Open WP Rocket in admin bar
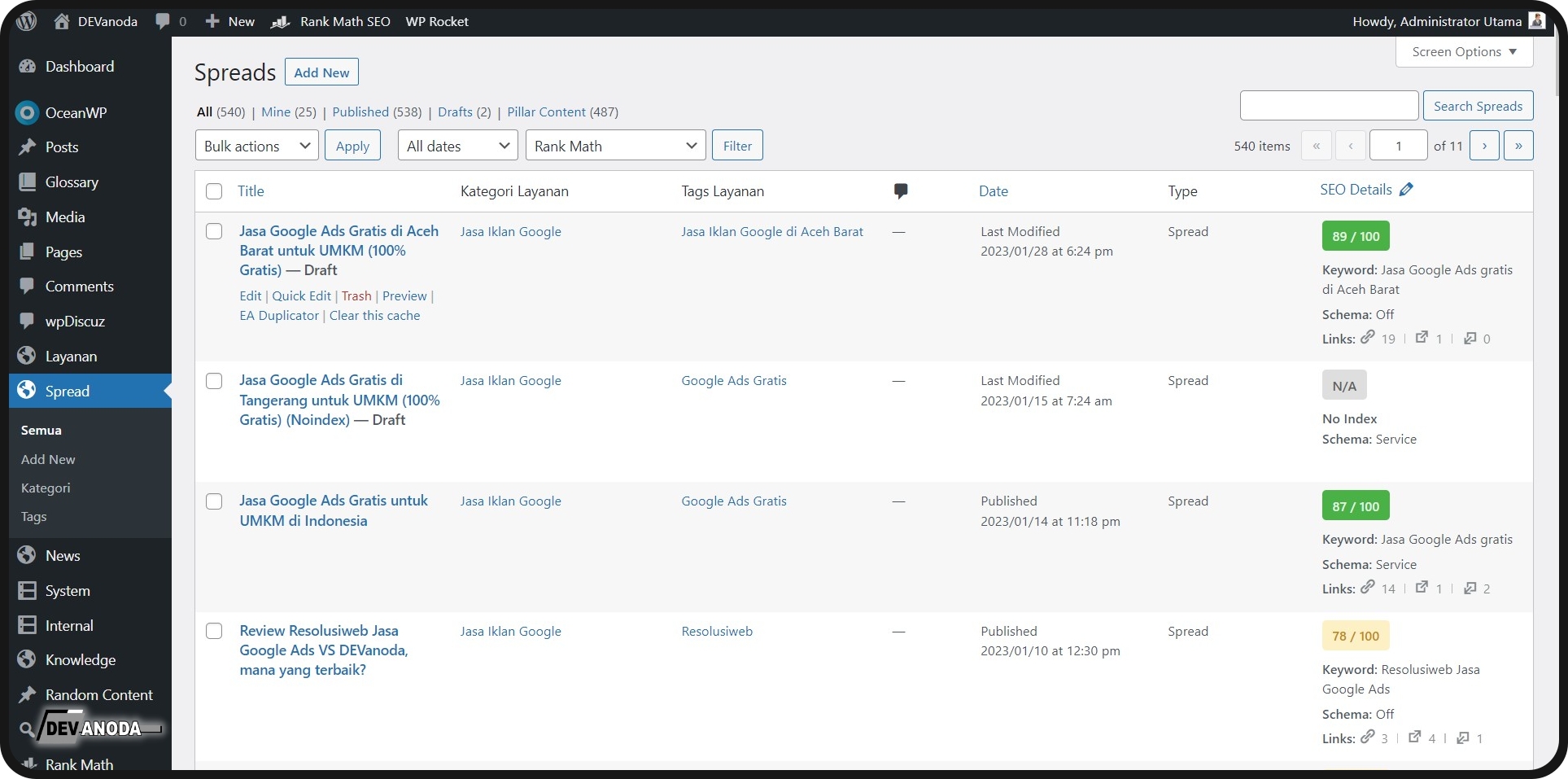The width and height of the screenshot is (1568, 779). point(437,21)
